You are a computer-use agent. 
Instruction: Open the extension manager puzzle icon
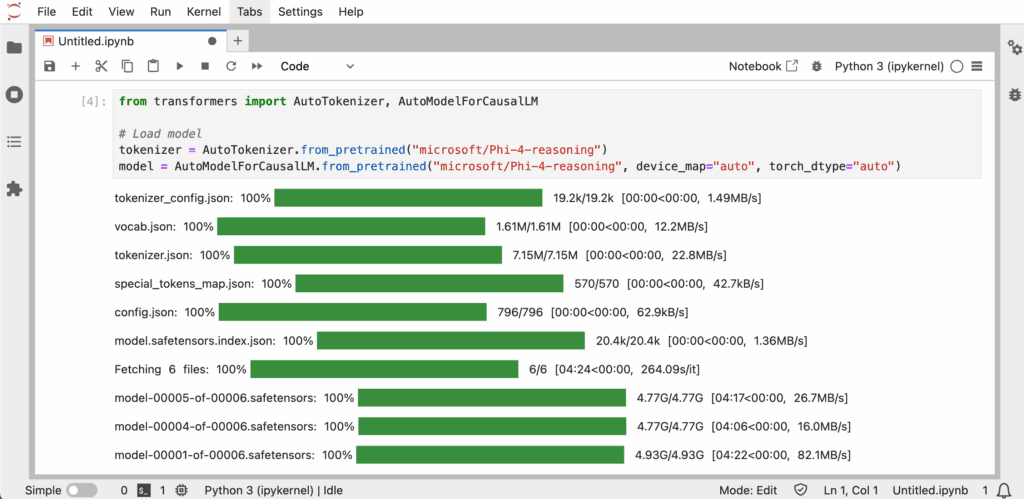click(14, 189)
